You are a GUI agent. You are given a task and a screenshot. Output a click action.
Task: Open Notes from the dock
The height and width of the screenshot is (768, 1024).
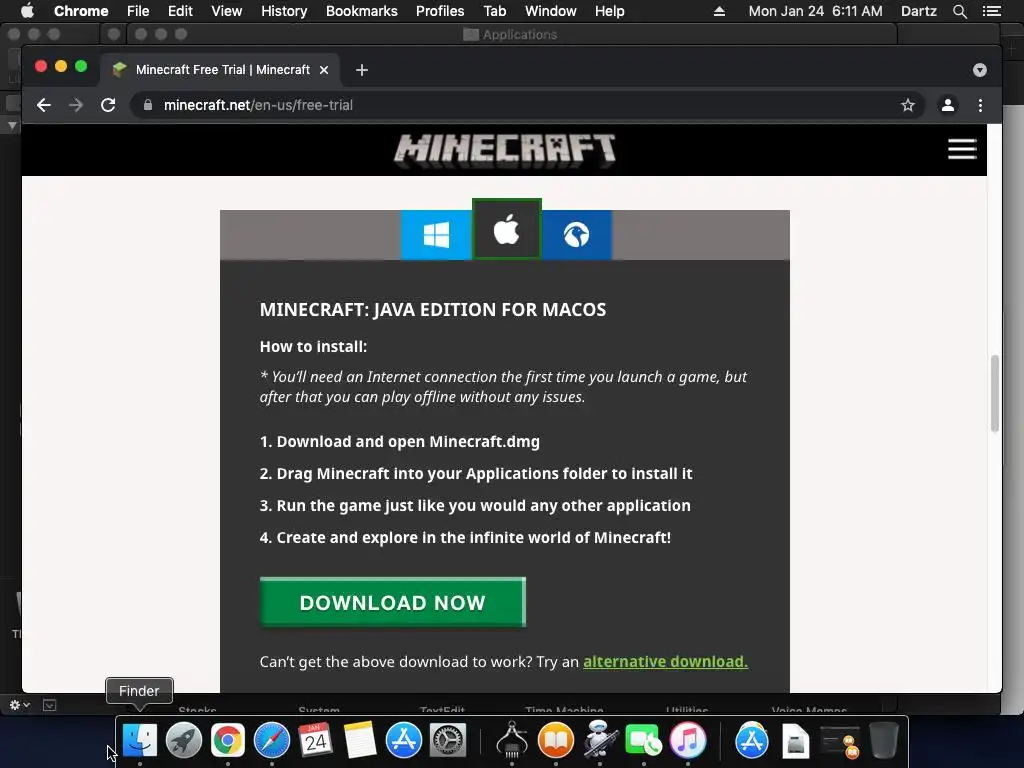tap(360, 740)
